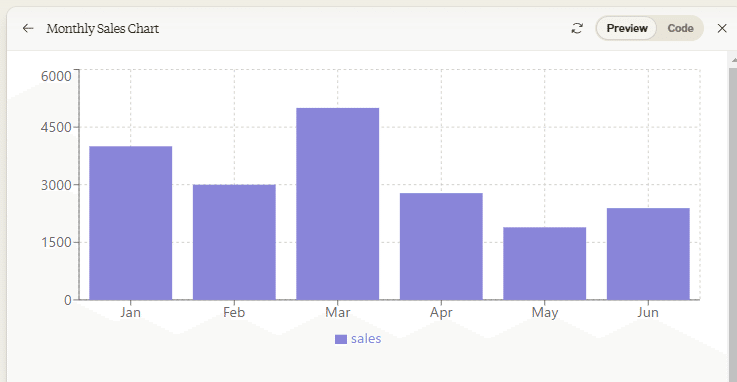Click the 6000 y-axis label
Viewport: 737px width, 382px height.
56,76
